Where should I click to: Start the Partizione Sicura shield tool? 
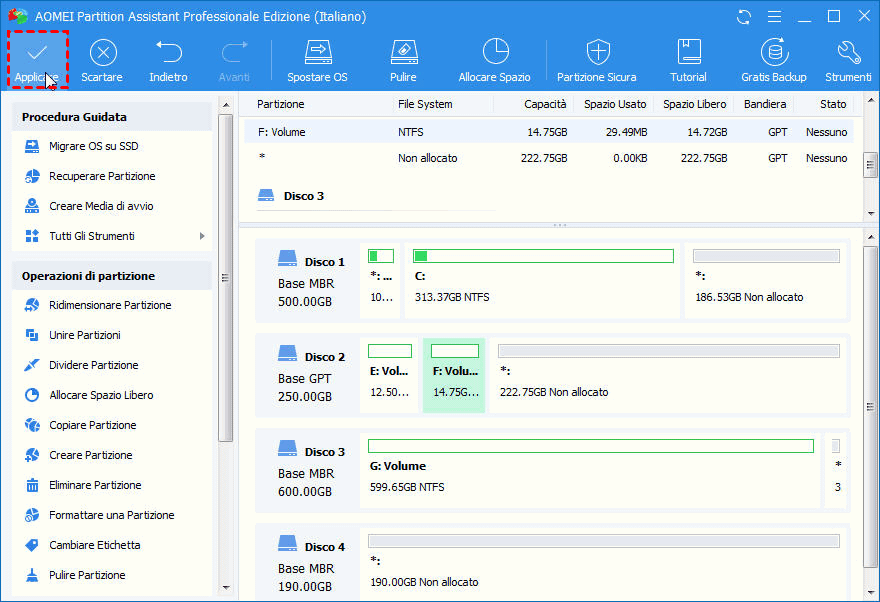pos(596,60)
